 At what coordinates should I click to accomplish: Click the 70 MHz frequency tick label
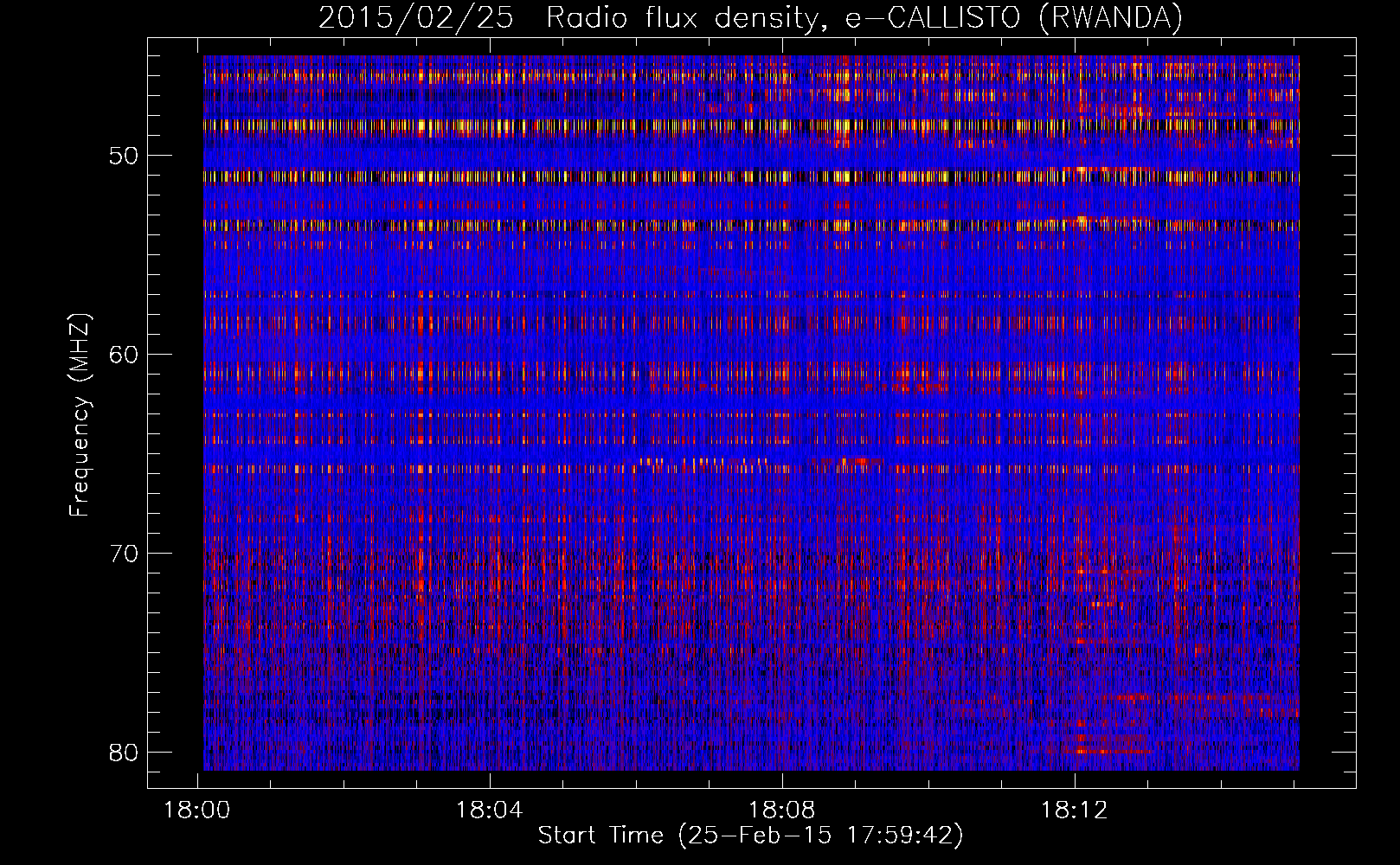coord(125,554)
